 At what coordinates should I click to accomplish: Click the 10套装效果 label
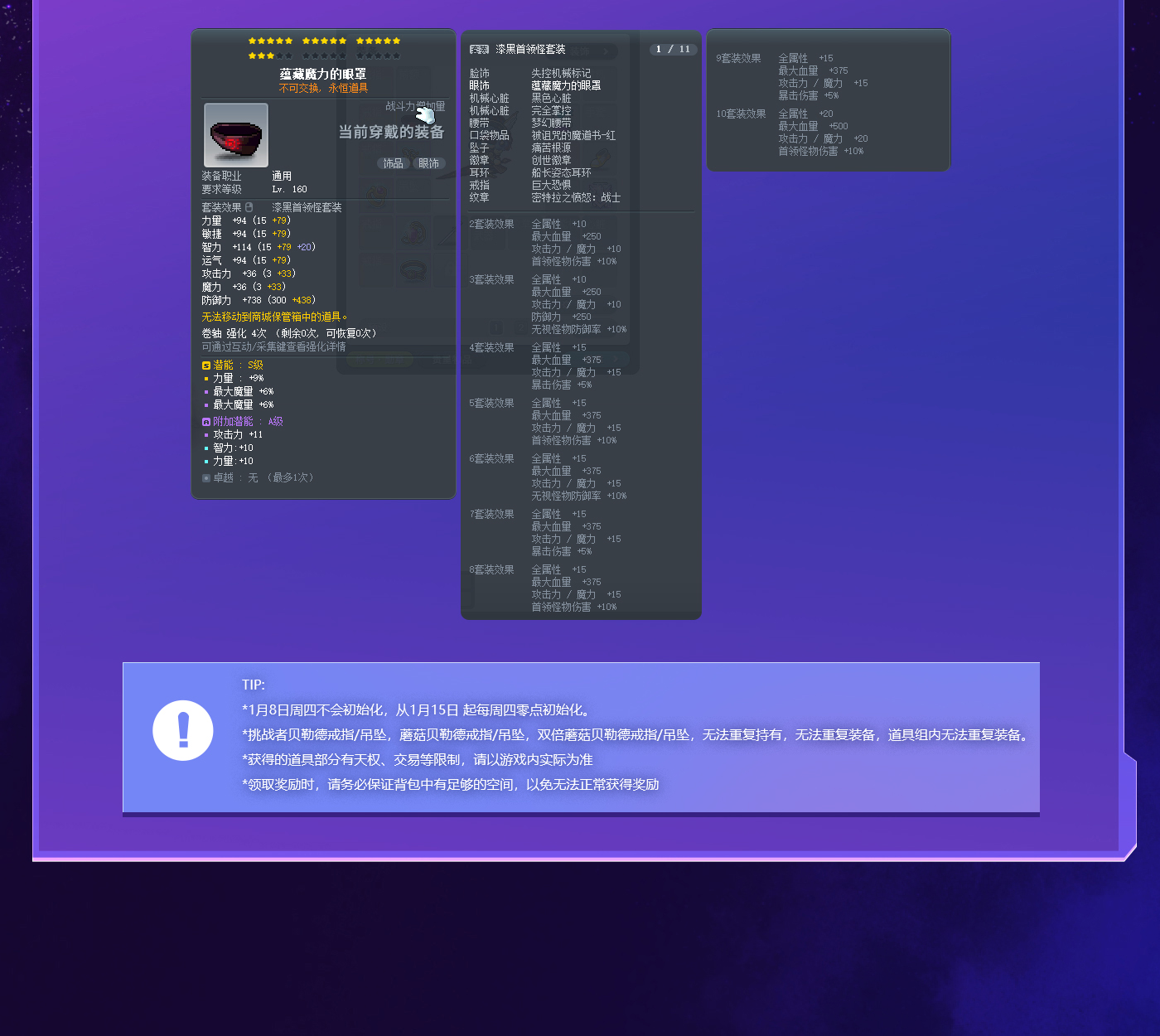point(741,114)
